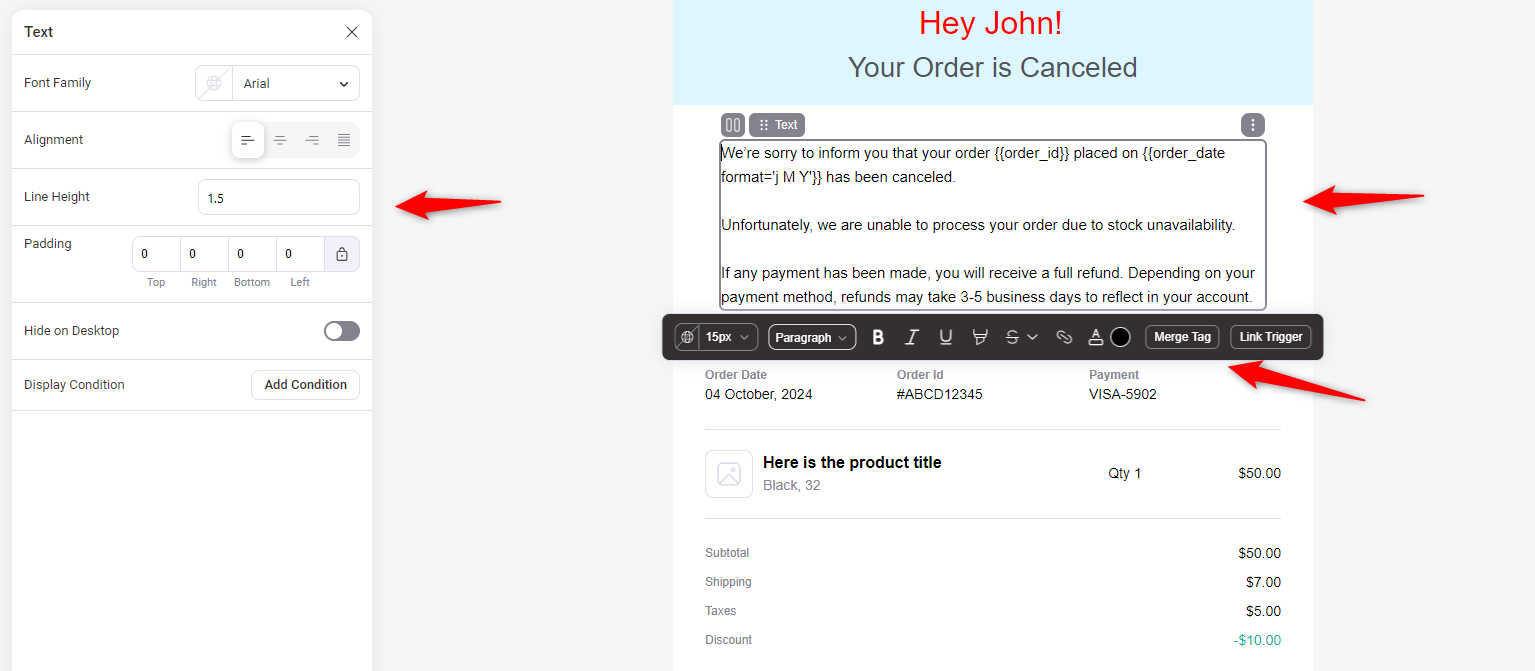The image size is (1535, 671).
Task: Apply the highlight marker tool
Action: [x=980, y=337]
